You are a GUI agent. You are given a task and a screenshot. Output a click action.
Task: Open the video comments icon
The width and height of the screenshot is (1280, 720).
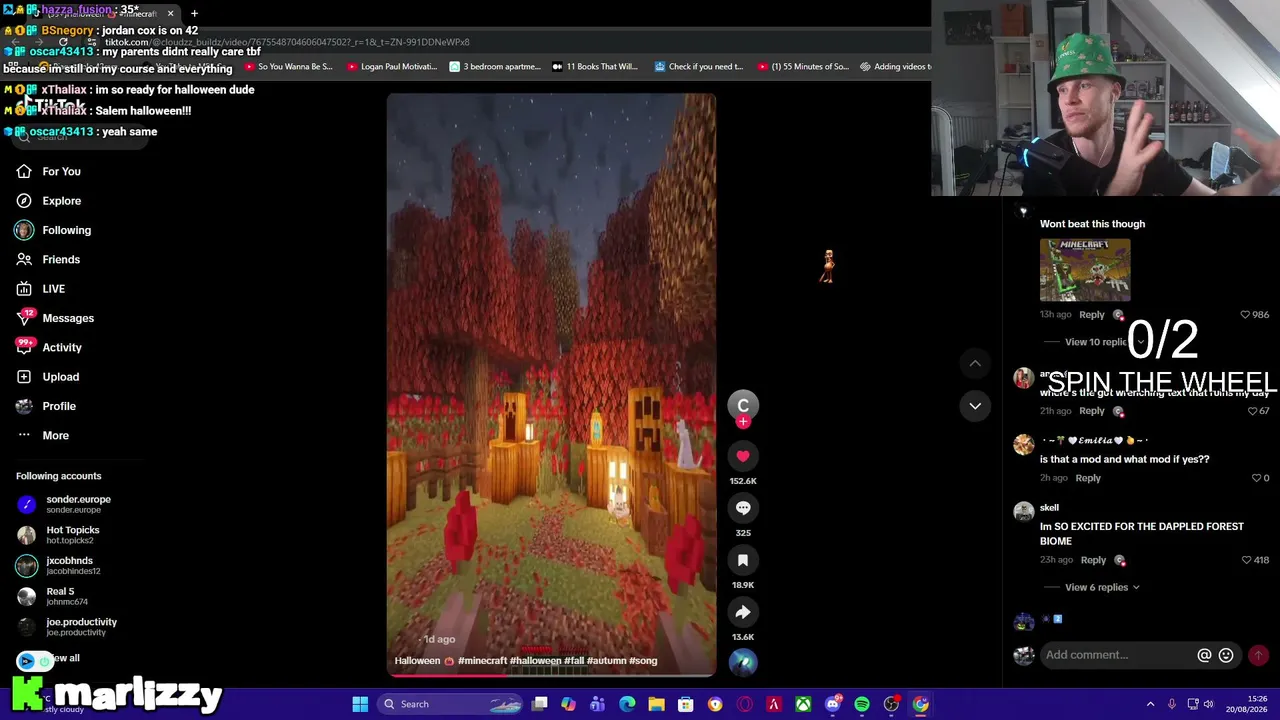coord(743,508)
